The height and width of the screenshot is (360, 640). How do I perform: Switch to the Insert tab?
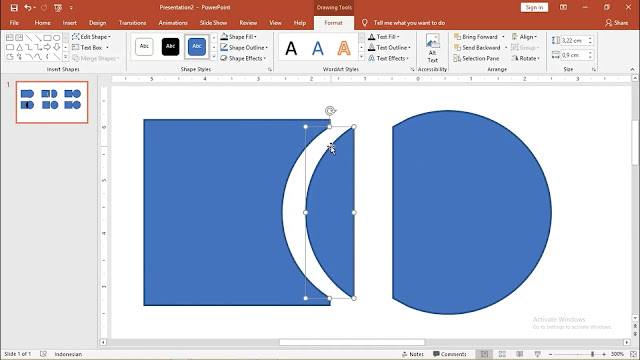(69, 23)
